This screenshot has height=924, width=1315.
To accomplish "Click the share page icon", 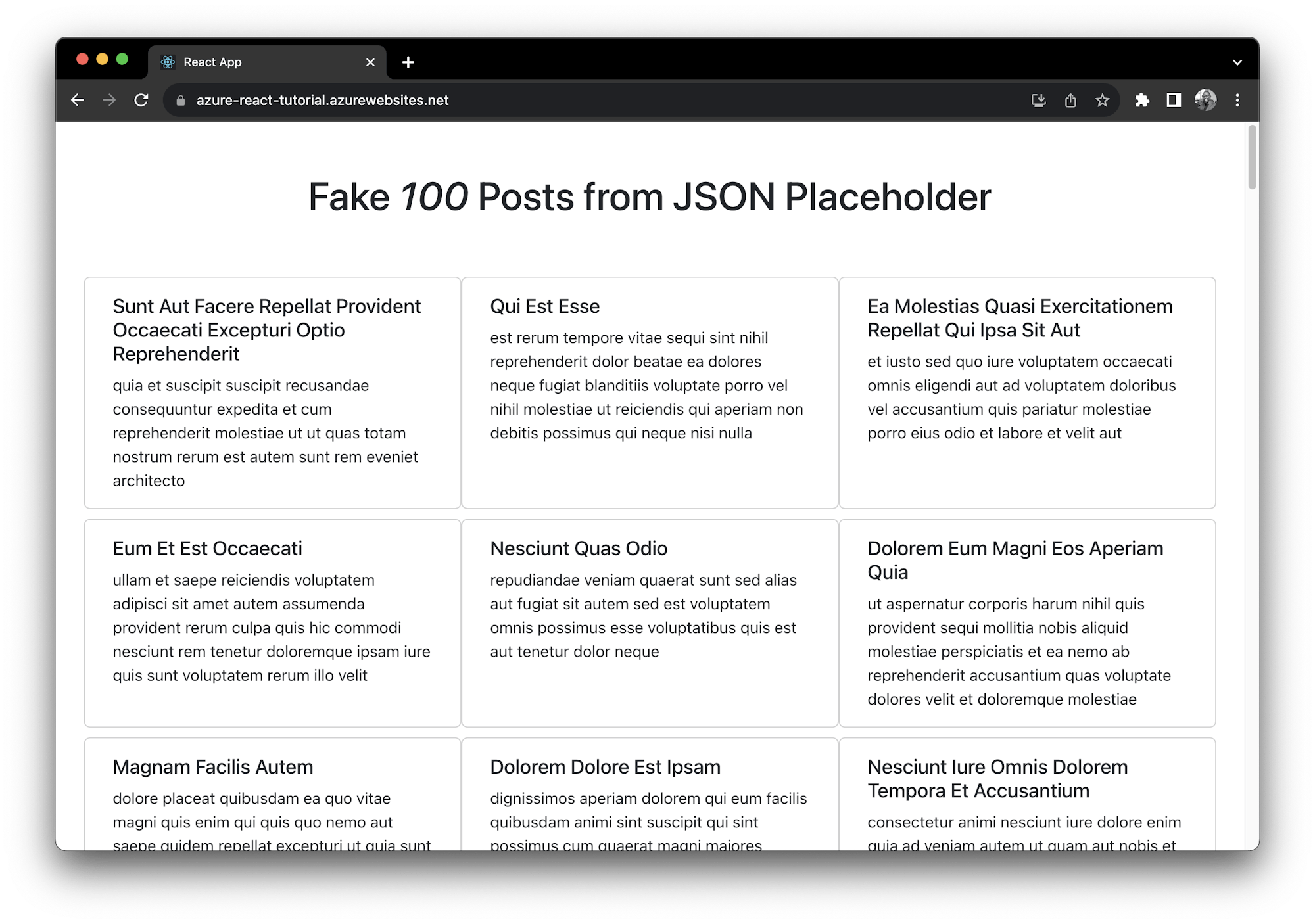I will (x=1070, y=100).
